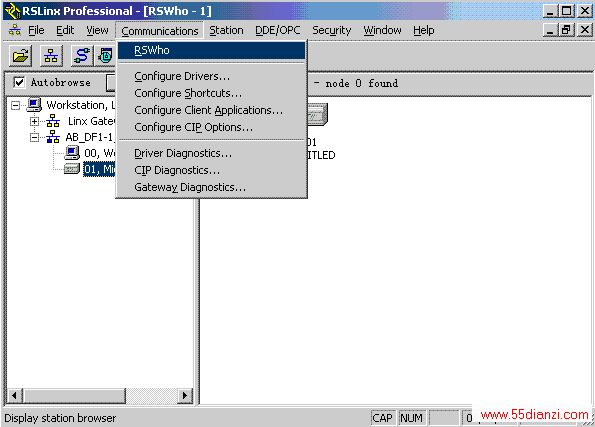
Task: Select the 00 workstation node row
Action: click(99, 153)
